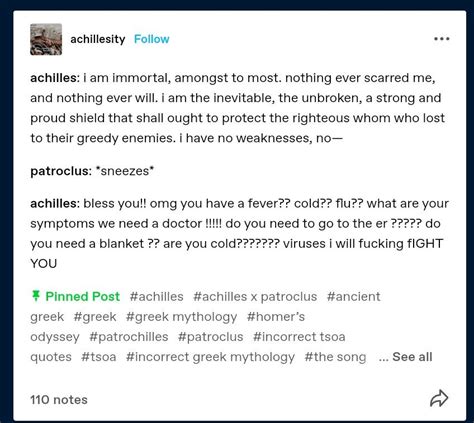
Task: Click the #greek mythology tag
Action: click(x=181, y=317)
